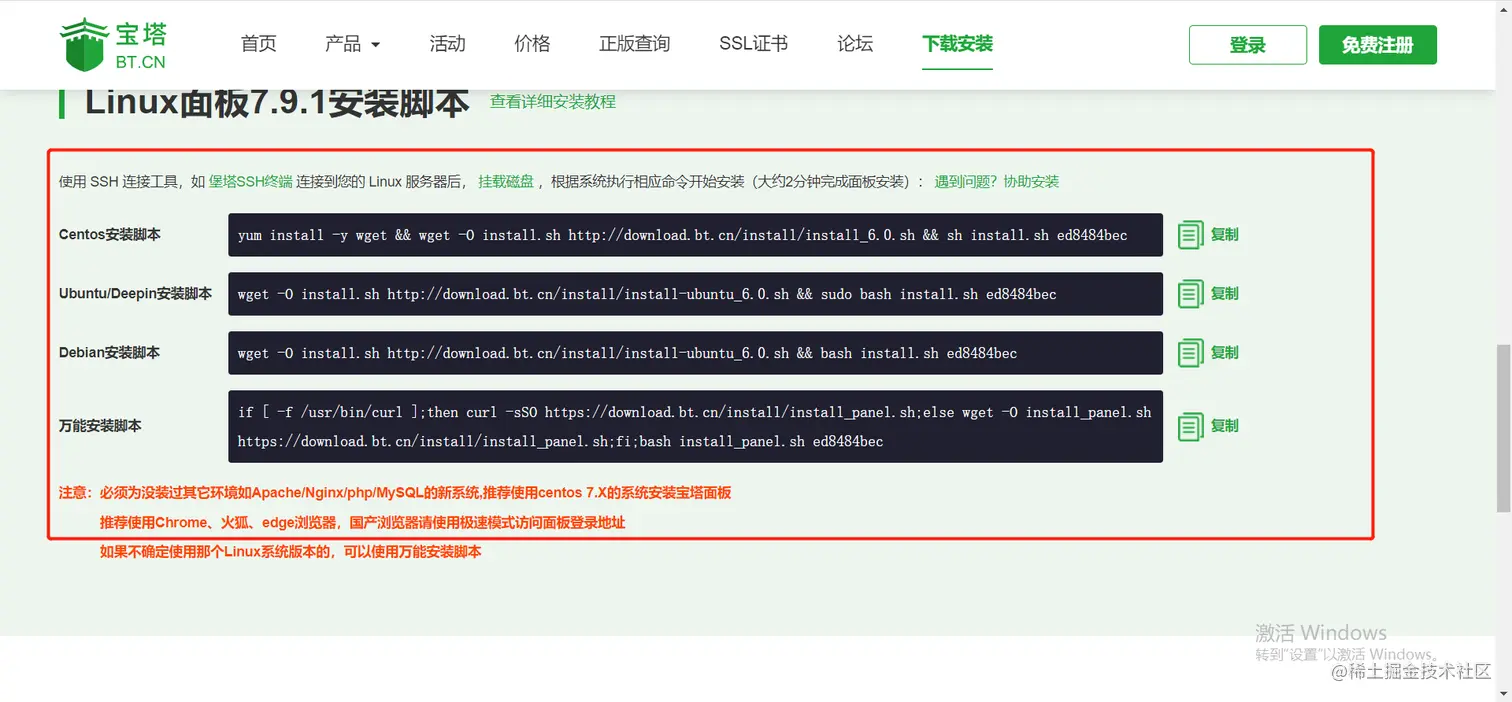
Task: Click the 注意 warning about new systems
Action: click(395, 493)
